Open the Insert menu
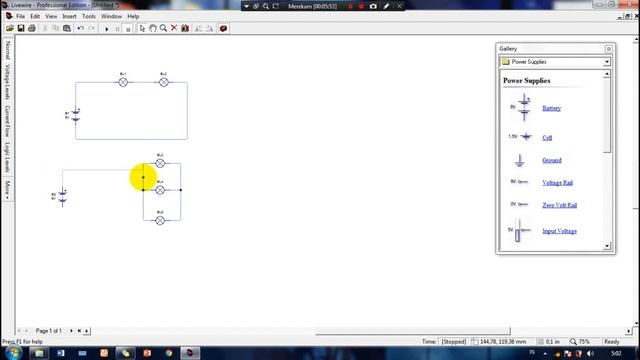640x360 pixels. tap(69, 16)
